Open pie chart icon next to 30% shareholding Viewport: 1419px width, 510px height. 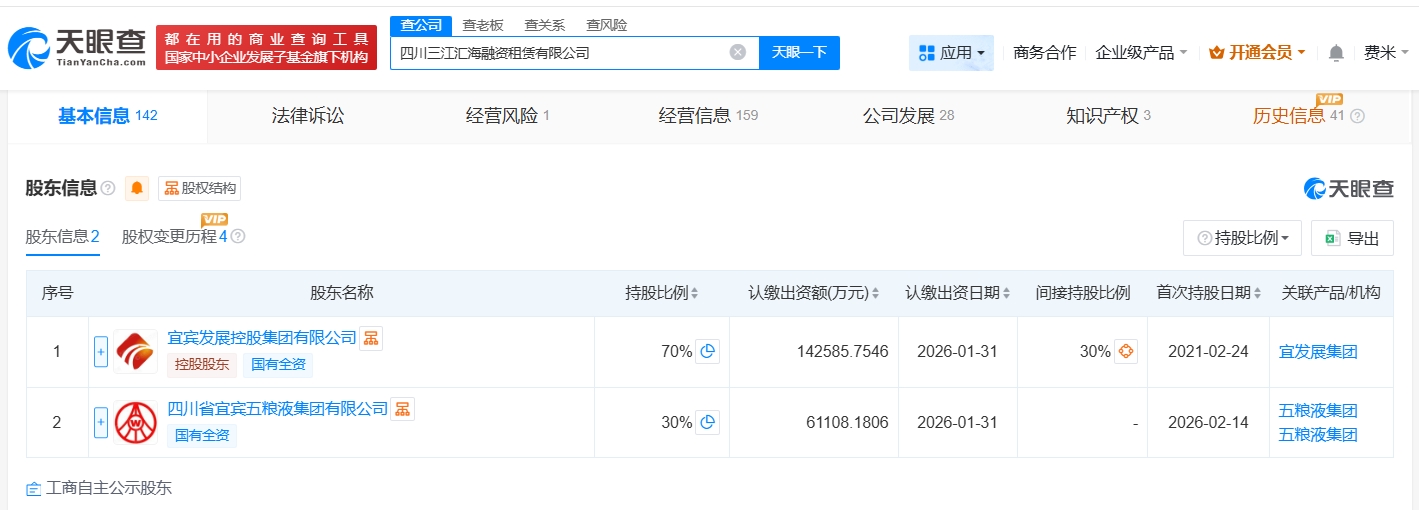pyautogui.click(x=707, y=423)
